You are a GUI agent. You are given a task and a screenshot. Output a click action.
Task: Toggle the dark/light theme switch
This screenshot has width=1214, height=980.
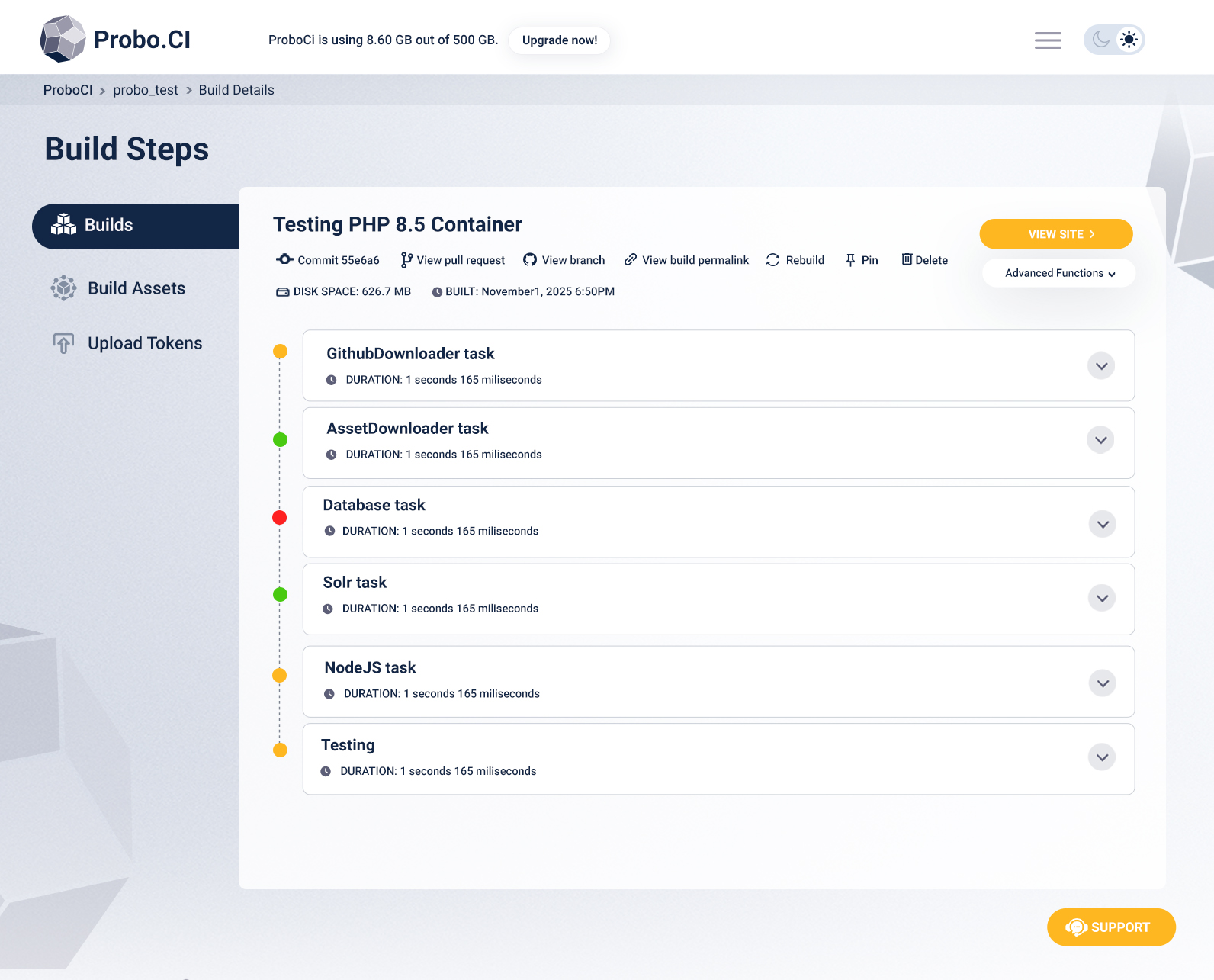tap(1114, 40)
